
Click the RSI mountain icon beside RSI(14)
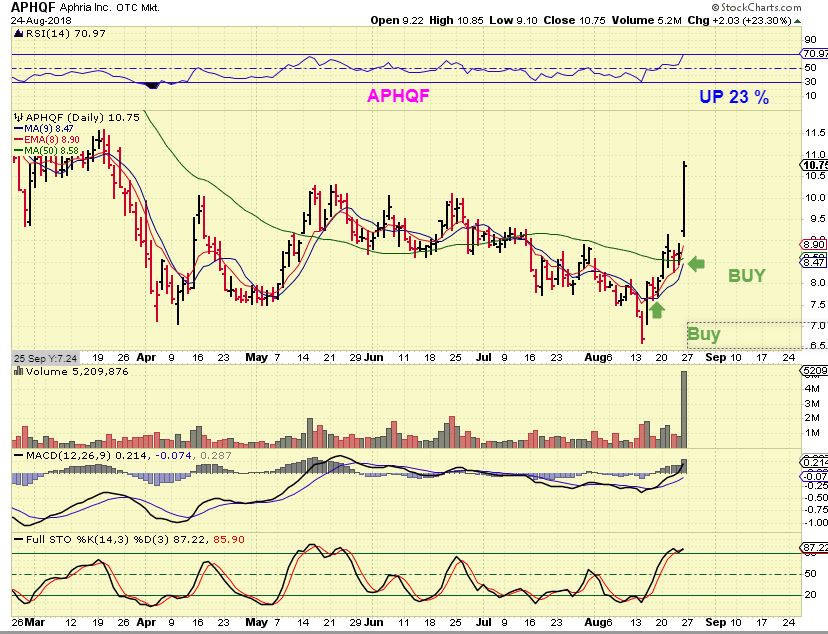pyautogui.click(x=18, y=33)
